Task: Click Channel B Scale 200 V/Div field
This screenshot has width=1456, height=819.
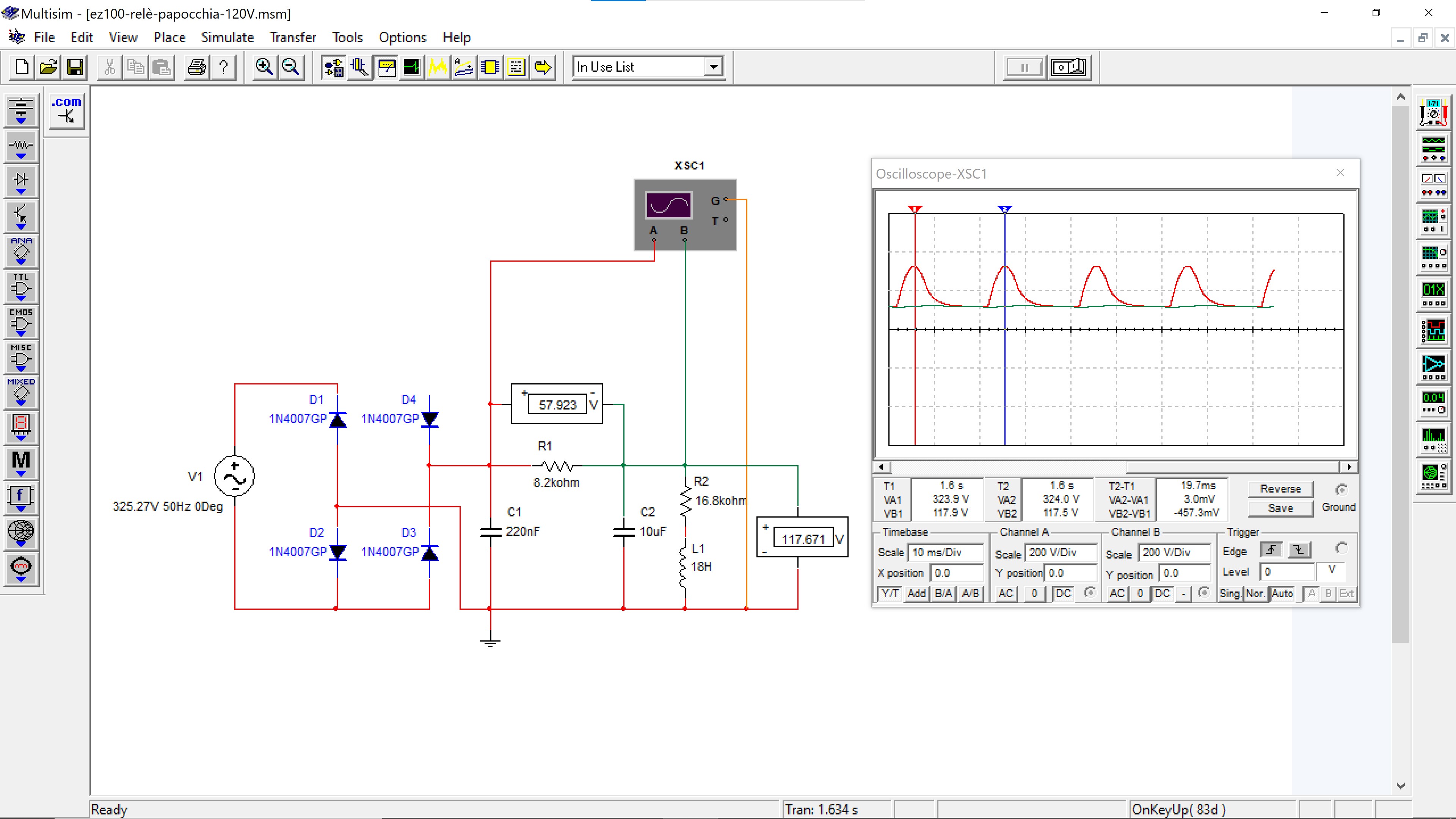Action: click(1174, 552)
